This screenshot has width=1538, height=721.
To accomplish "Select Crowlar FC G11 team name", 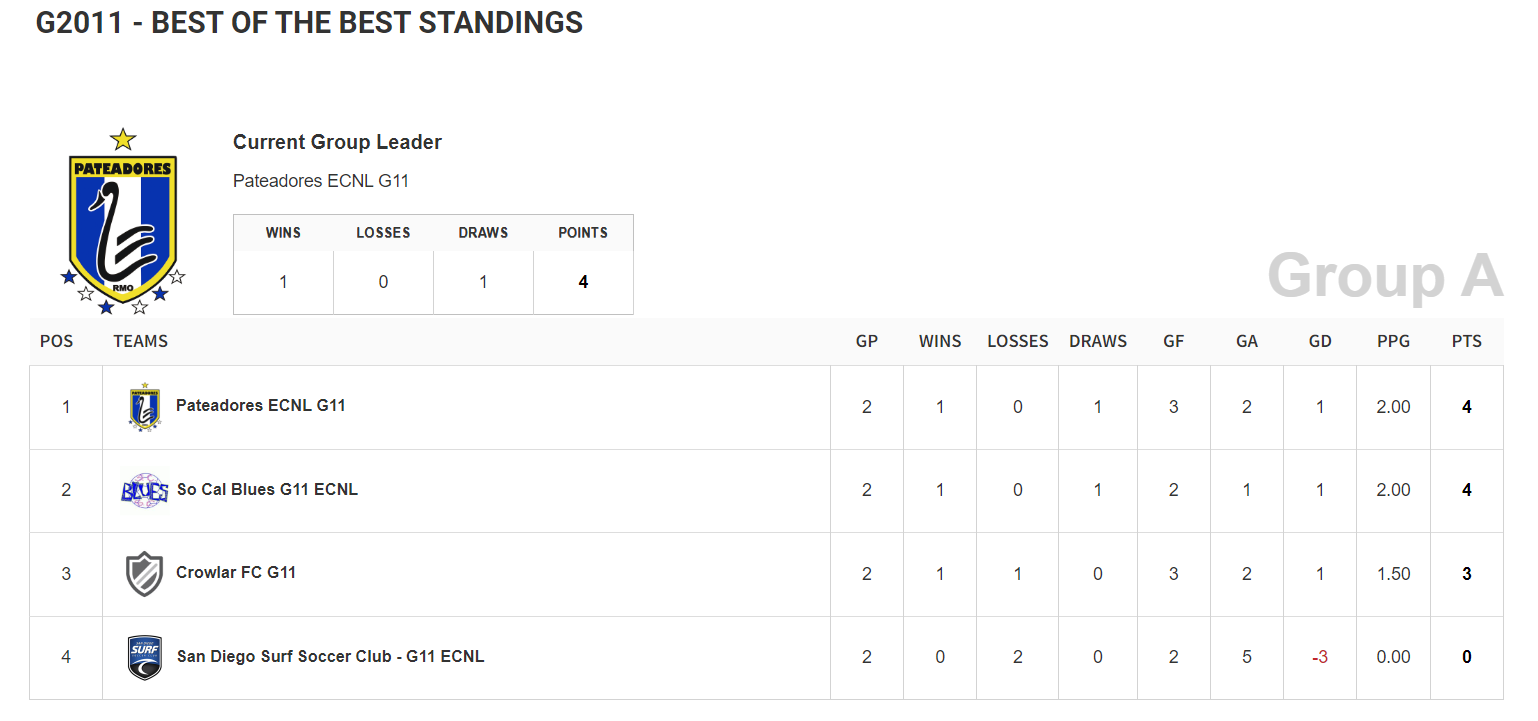I will click(x=236, y=573).
